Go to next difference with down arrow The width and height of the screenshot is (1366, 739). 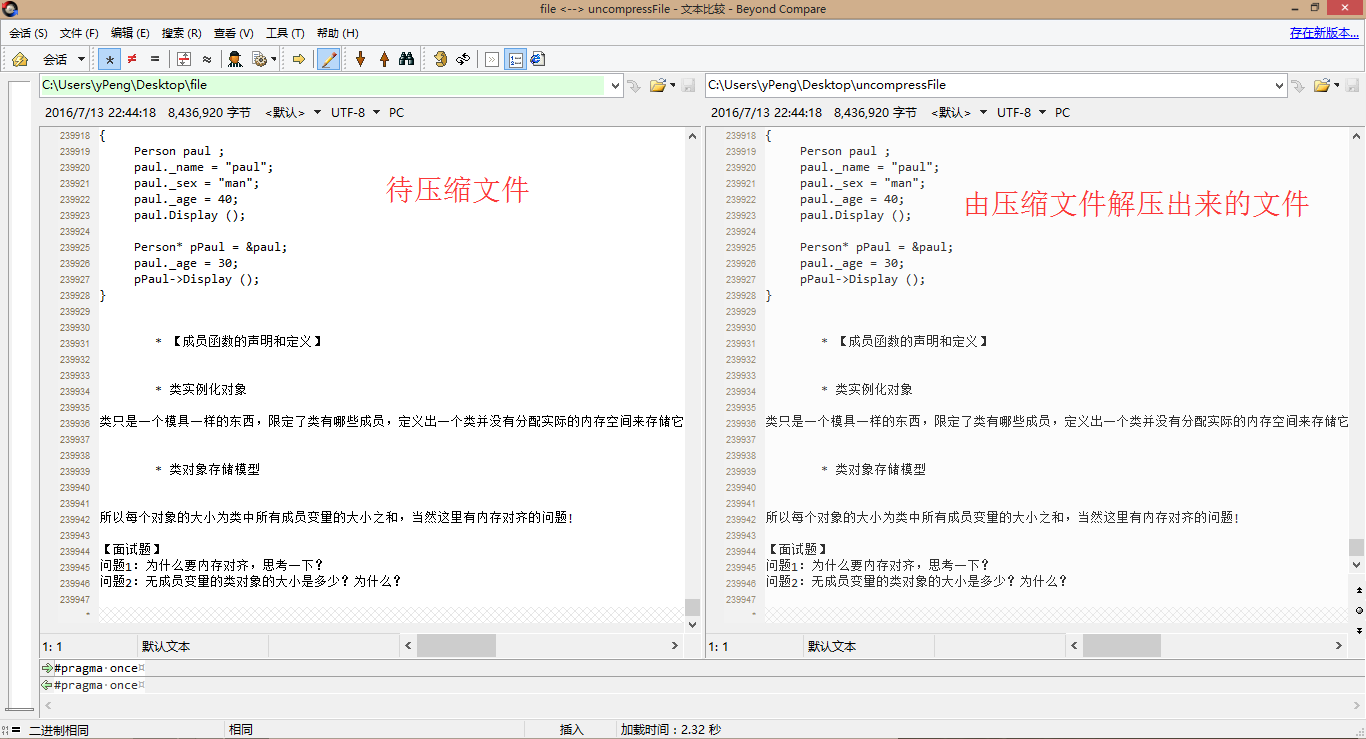(360, 59)
